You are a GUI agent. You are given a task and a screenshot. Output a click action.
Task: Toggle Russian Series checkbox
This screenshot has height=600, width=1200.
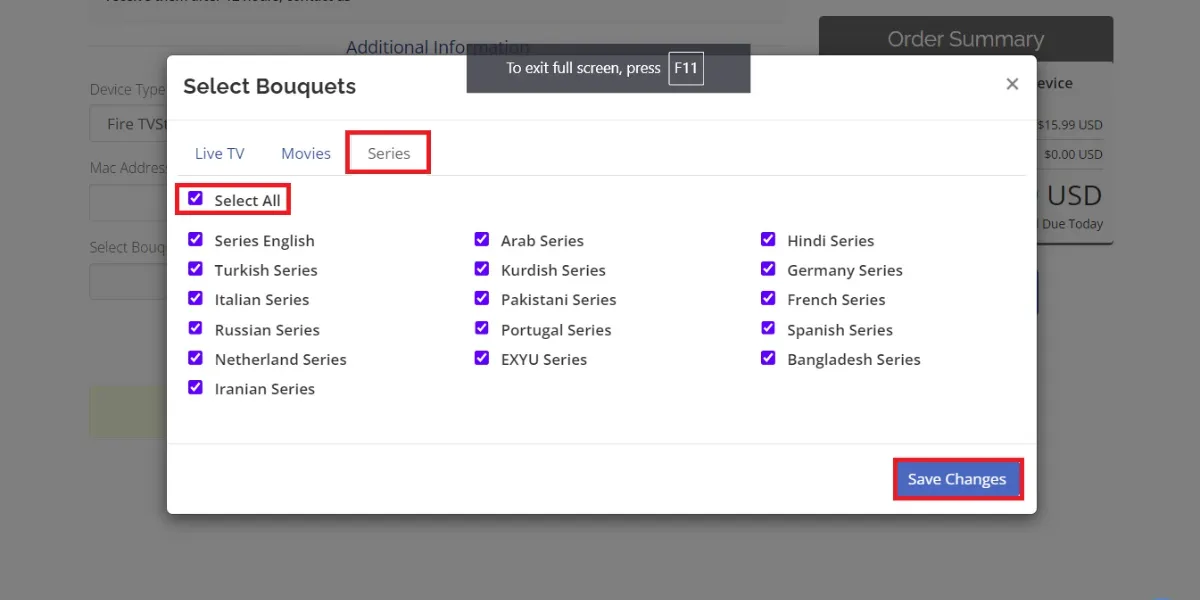195,328
